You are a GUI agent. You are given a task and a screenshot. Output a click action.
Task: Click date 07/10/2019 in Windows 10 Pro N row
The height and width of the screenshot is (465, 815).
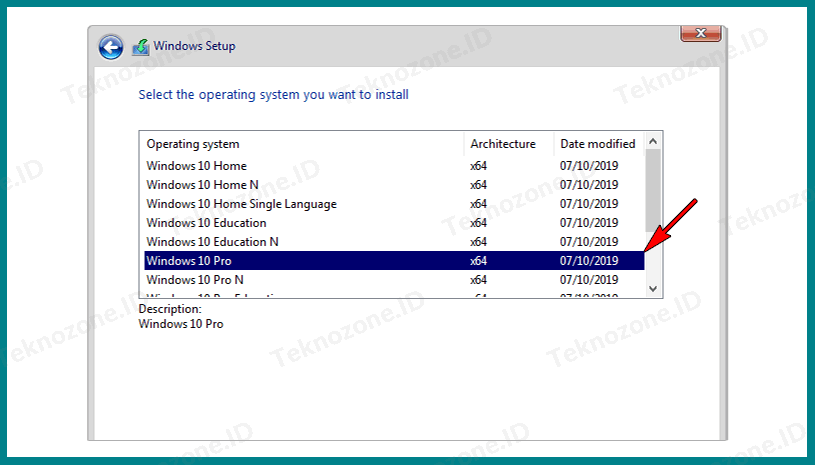tap(589, 280)
